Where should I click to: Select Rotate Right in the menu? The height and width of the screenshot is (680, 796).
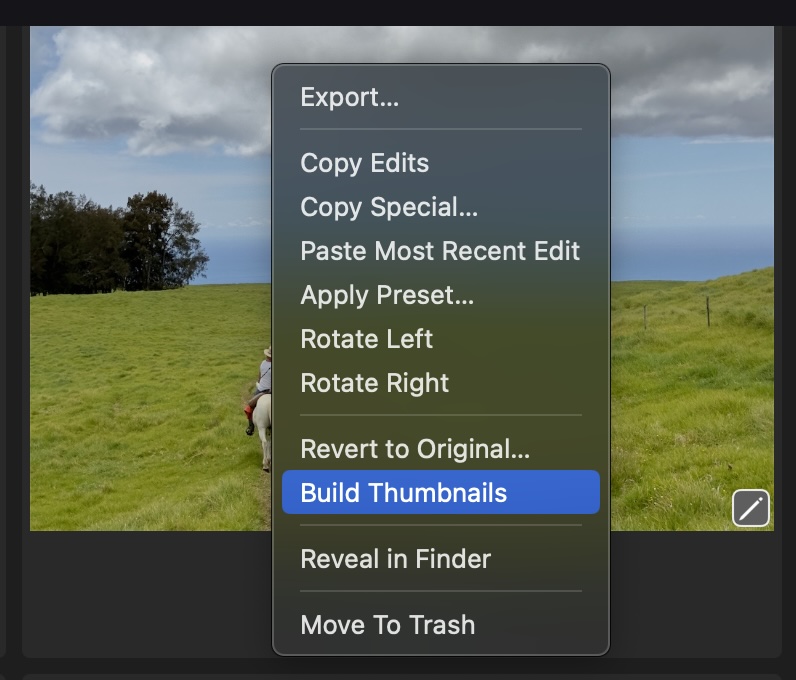tap(374, 383)
